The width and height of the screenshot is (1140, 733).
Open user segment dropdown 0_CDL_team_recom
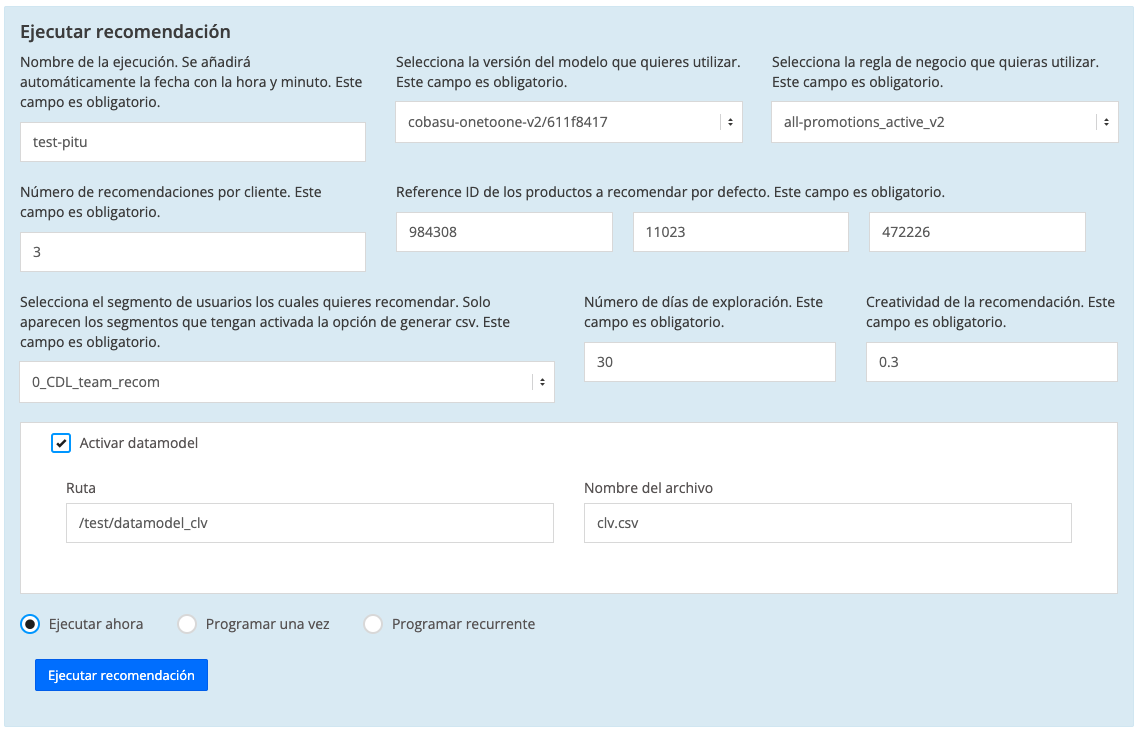[x=286, y=382]
